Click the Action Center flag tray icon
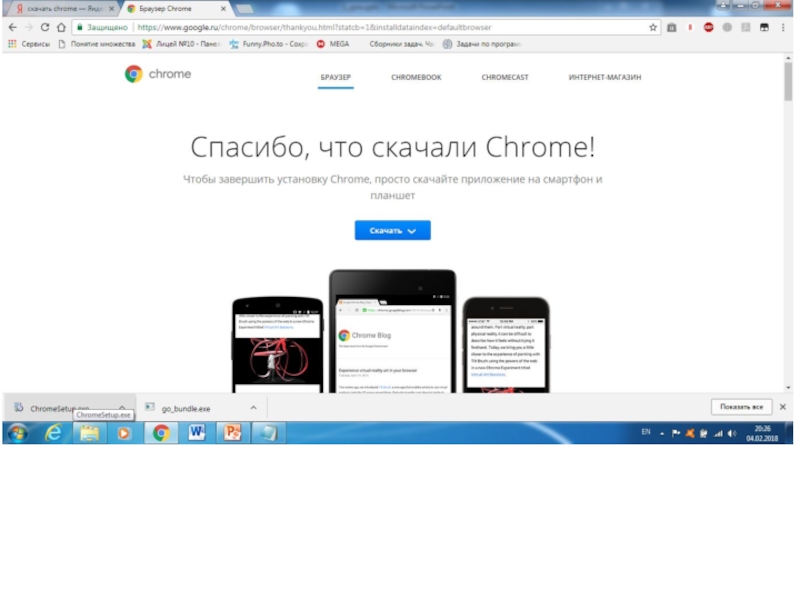This screenshot has height=600, width=800. click(x=676, y=434)
